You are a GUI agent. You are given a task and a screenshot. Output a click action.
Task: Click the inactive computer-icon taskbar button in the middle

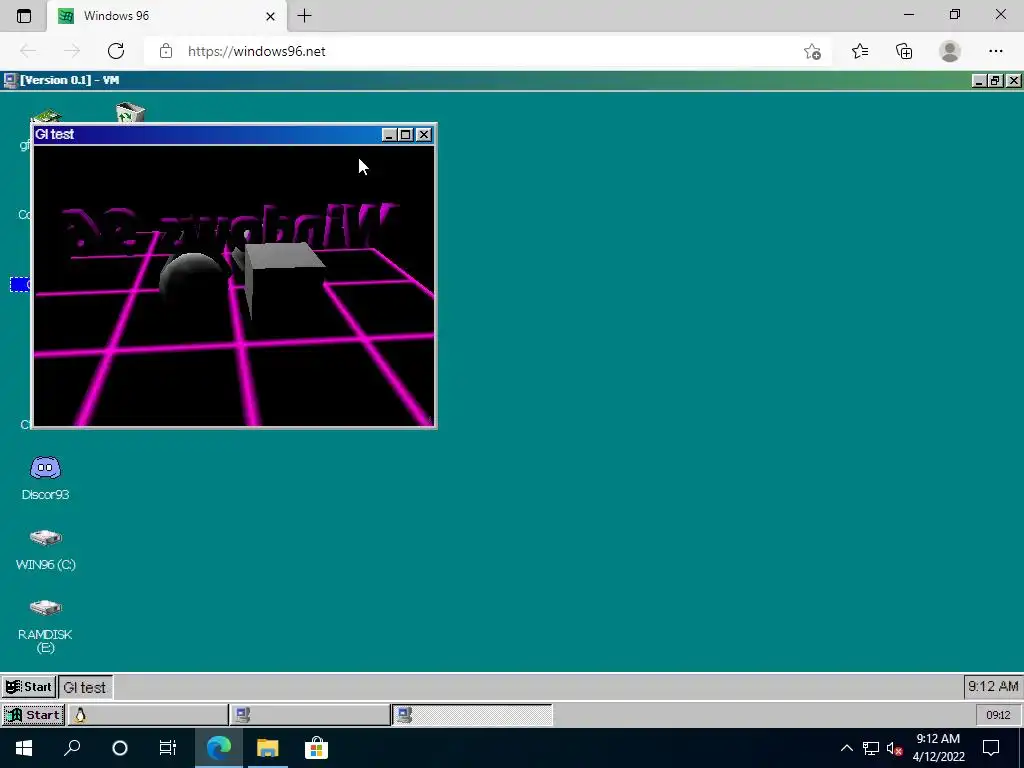[310, 715]
